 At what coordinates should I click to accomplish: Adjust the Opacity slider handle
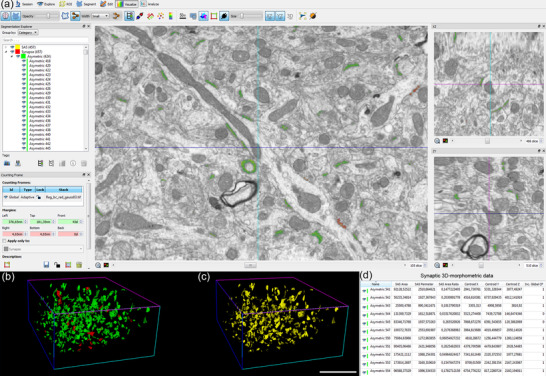coord(48,16)
